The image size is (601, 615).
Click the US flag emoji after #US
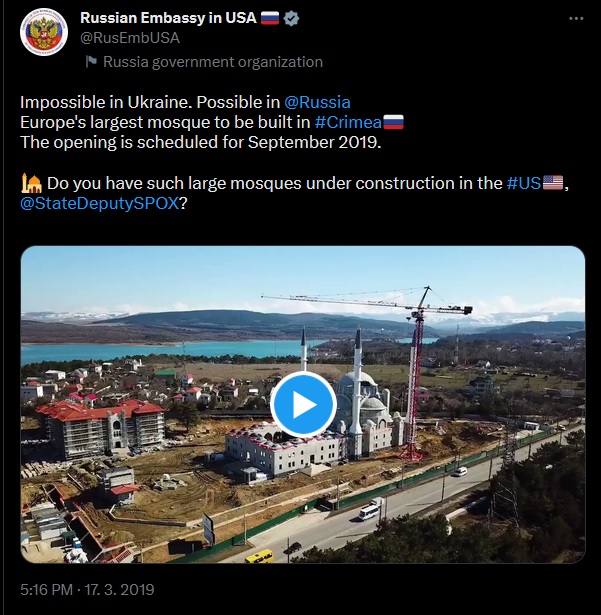pyautogui.click(x=553, y=183)
